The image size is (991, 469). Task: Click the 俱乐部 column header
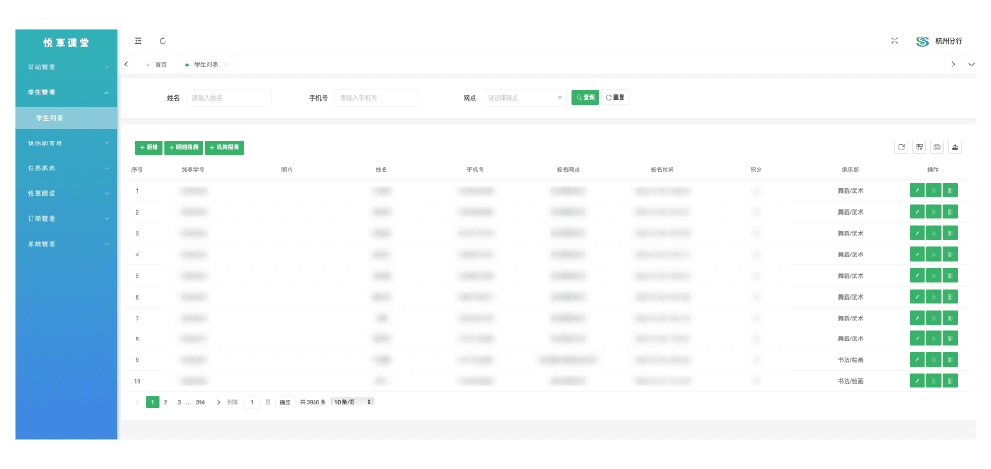pos(849,170)
